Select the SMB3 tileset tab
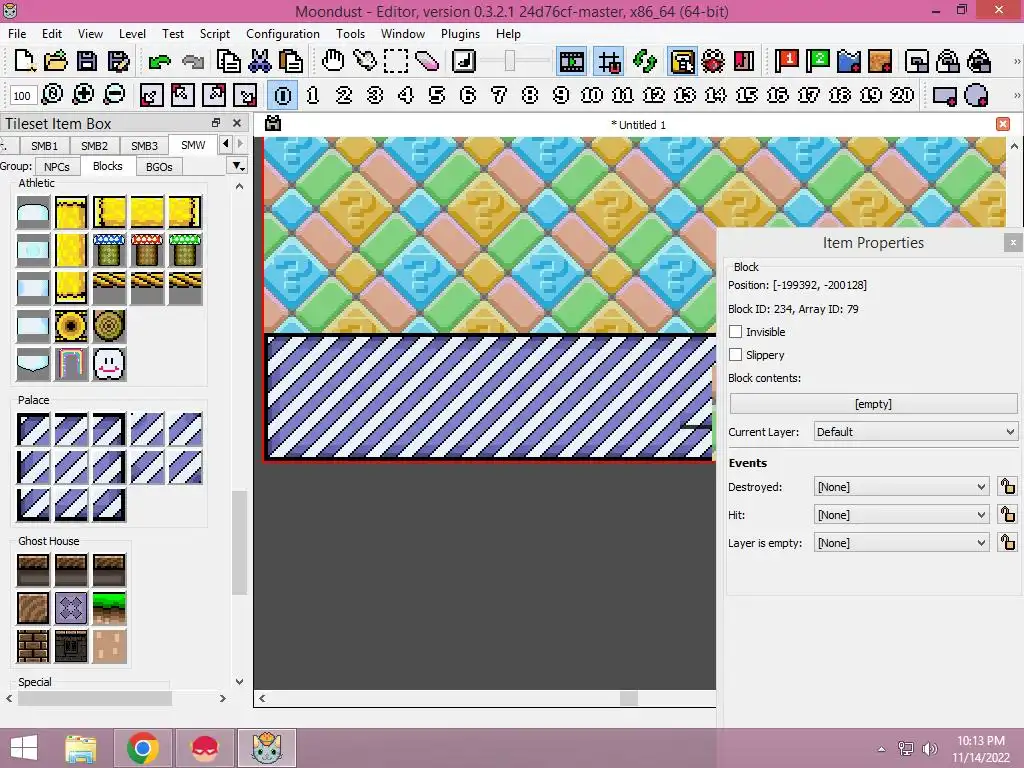1024x768 pixels. click(144, 146)
